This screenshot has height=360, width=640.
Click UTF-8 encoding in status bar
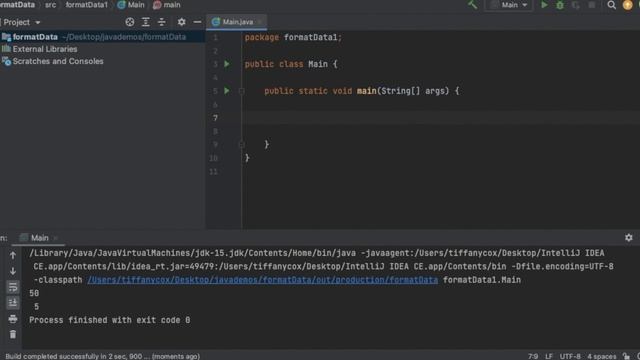[x=570, y=356]
